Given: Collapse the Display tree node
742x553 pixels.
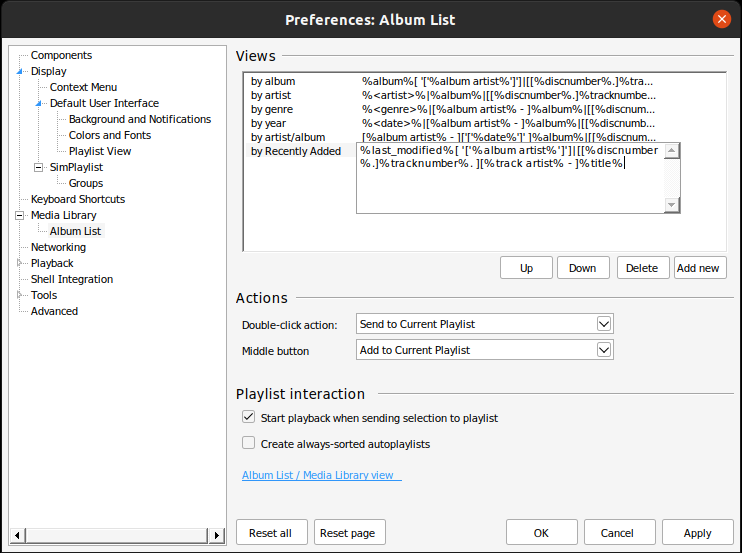Looking at the screenshot, I should coord(20,71).
